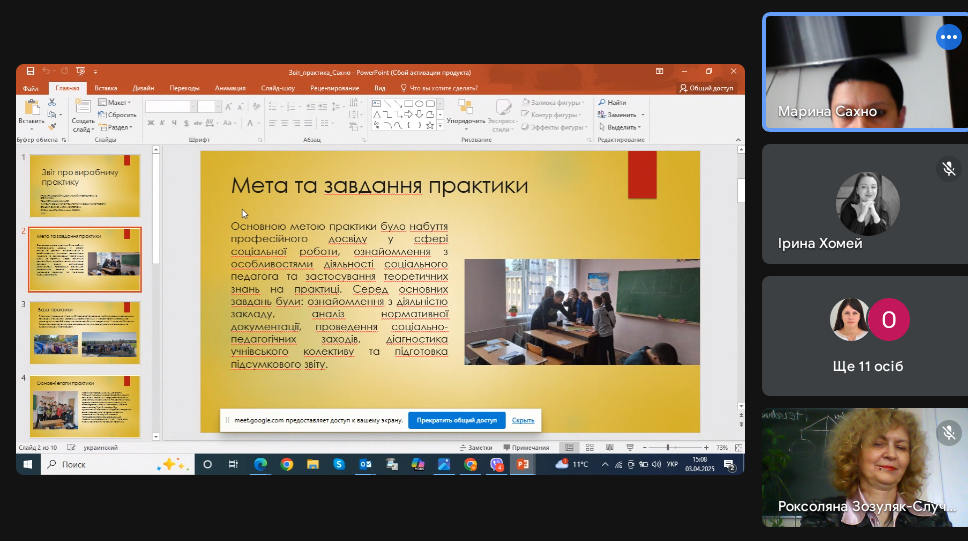
Task: Select slide 1 thumbnail Звіт про виробничу практику
Action: tap(85, 185)
